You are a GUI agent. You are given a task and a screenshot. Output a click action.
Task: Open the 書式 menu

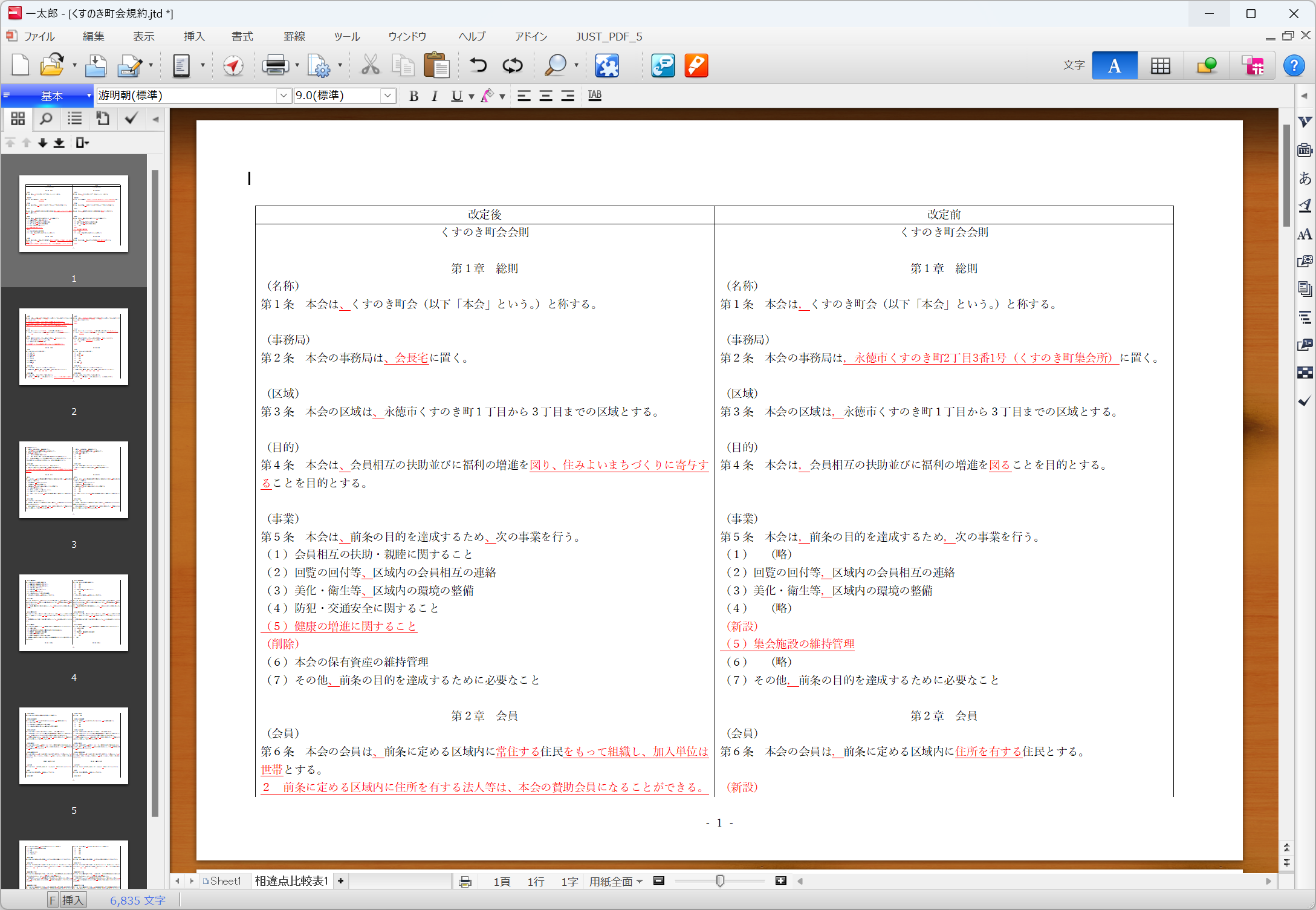[242, 37]
